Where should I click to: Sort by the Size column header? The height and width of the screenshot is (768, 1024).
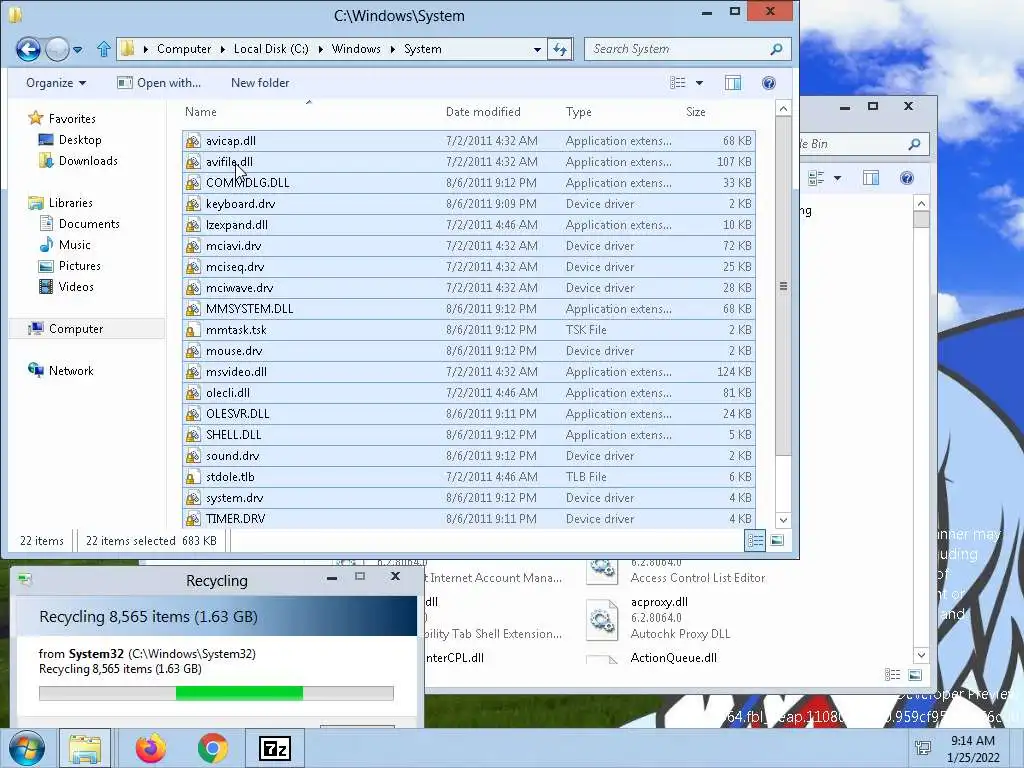pyautogui.click(x=696, y=112)
